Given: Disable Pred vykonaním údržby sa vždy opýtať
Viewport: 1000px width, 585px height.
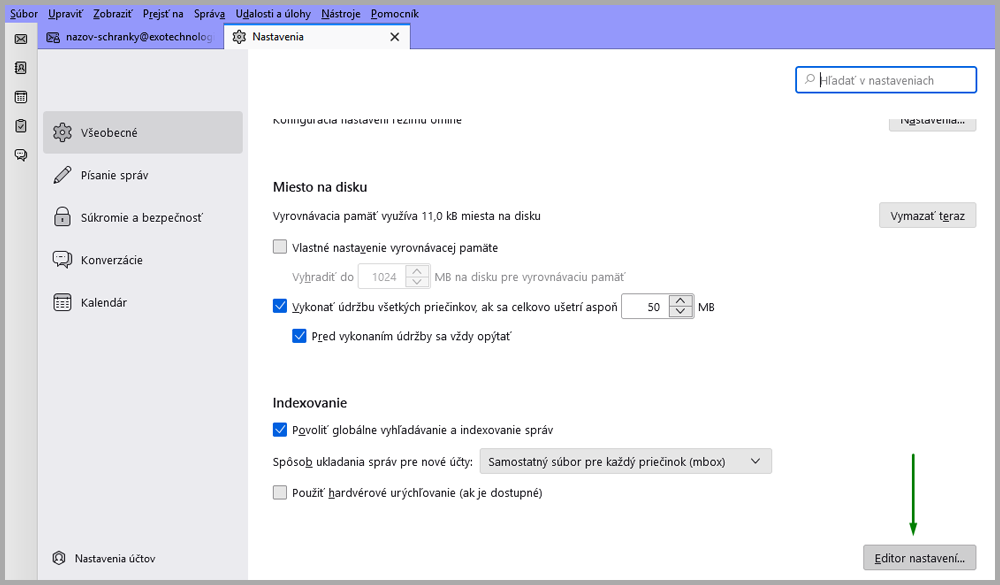Looking at the screenshot, I should 299,336.
